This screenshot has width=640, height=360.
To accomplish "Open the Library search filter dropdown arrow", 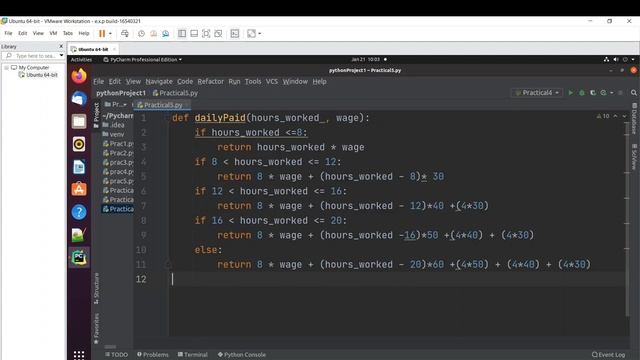I will pos(61,56).
